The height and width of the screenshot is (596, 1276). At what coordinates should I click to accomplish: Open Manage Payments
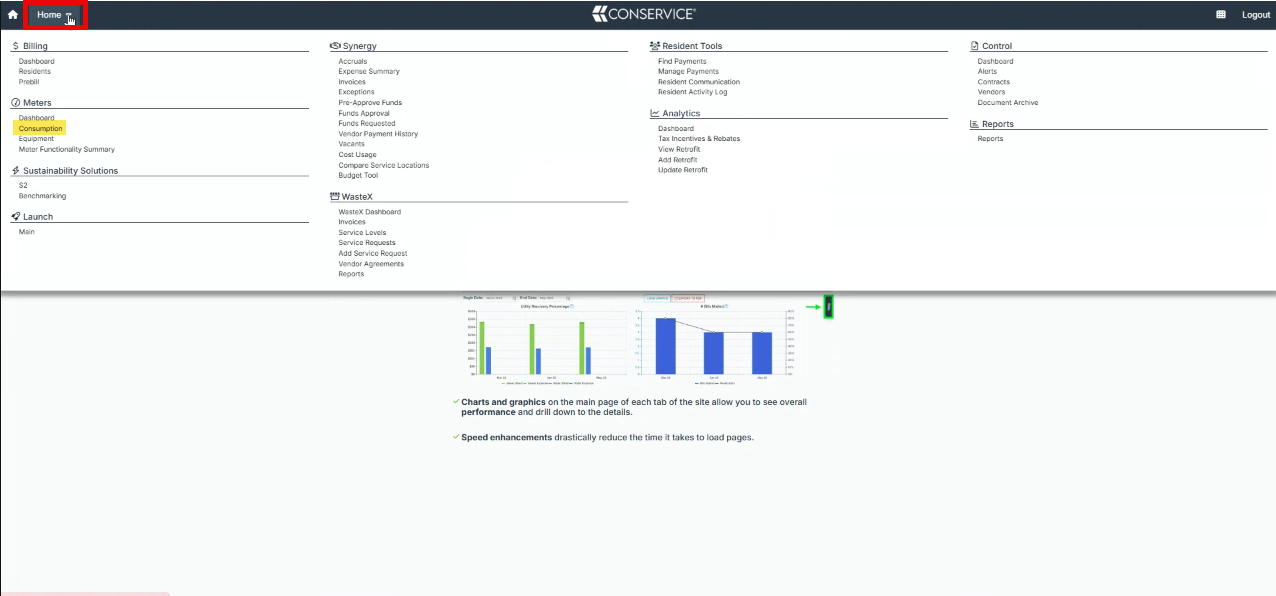[x=688, y=72]
